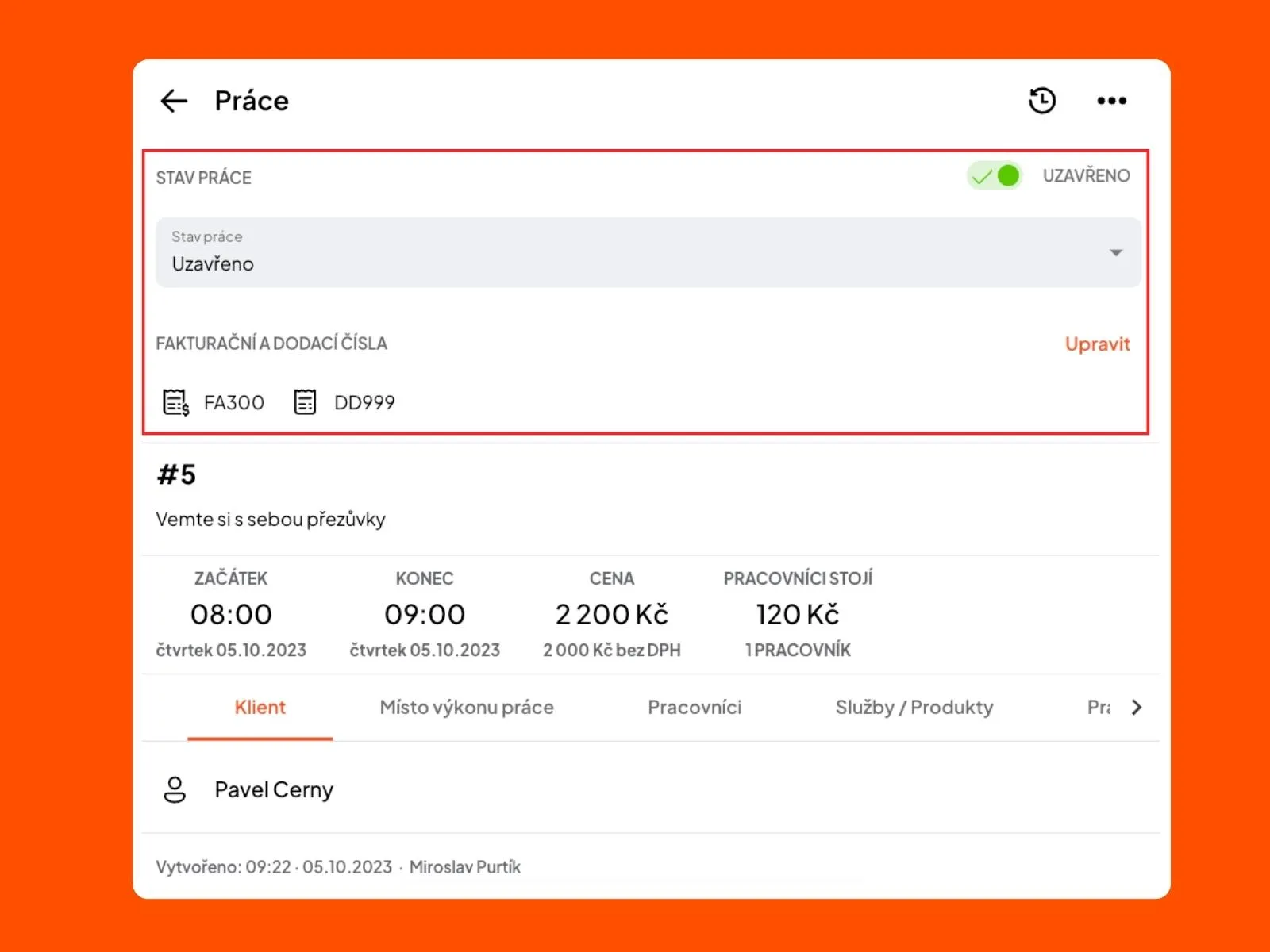Click the DD999 delivery note icon

tap(305, 402)
